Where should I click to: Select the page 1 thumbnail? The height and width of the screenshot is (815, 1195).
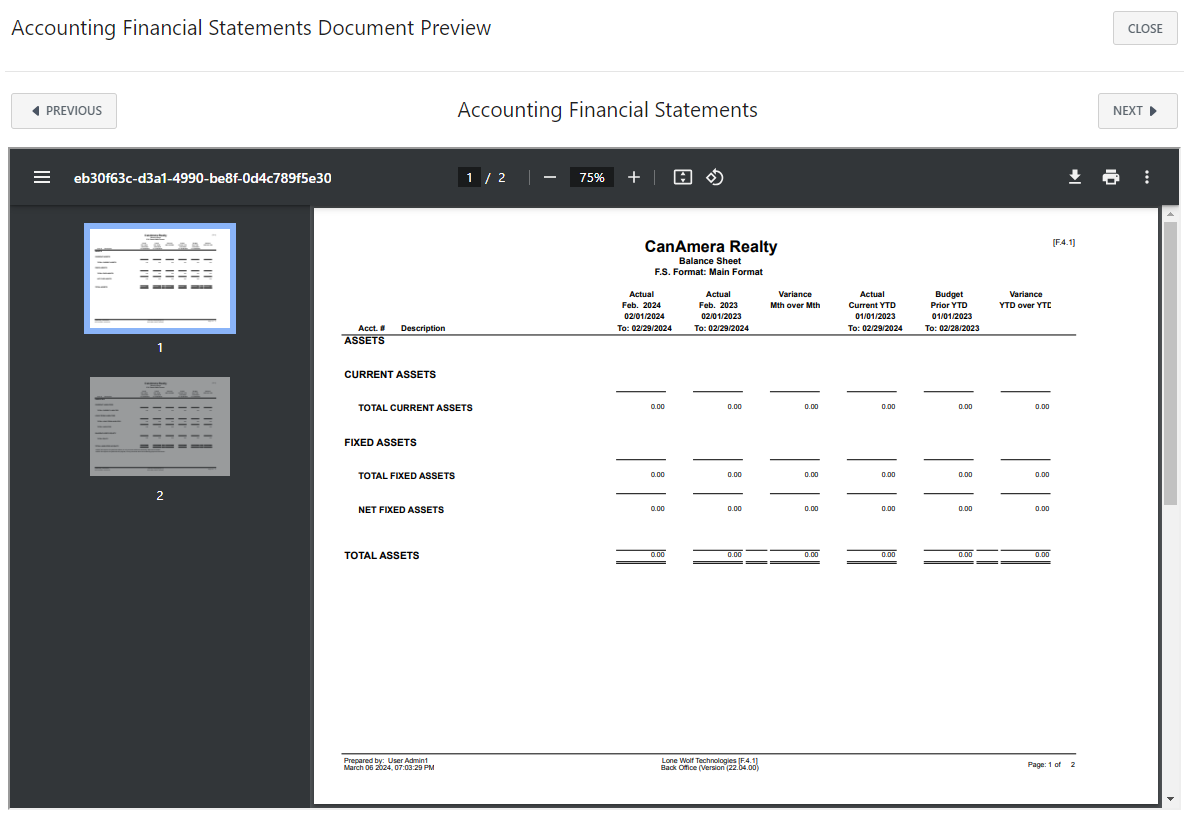pos(159,278)
